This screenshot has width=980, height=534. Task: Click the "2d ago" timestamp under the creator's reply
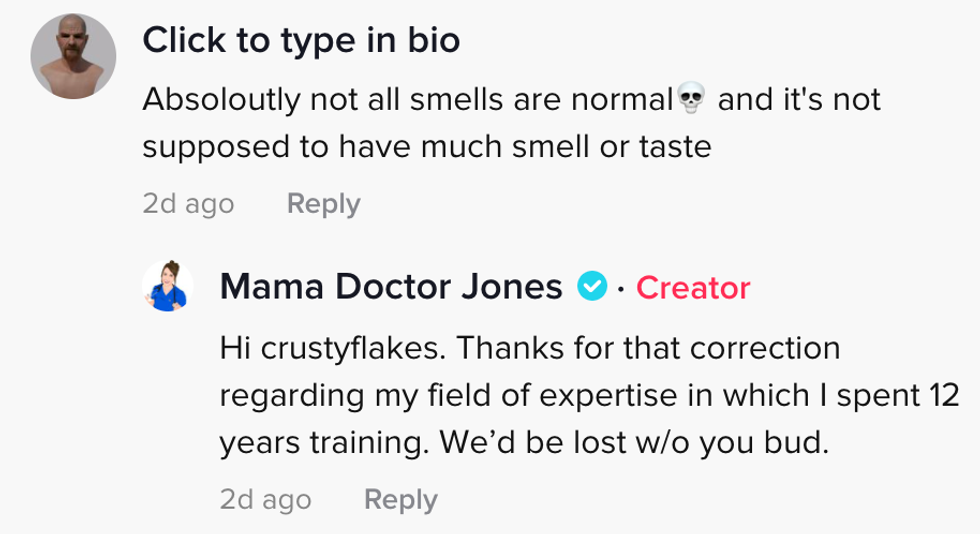265,499
